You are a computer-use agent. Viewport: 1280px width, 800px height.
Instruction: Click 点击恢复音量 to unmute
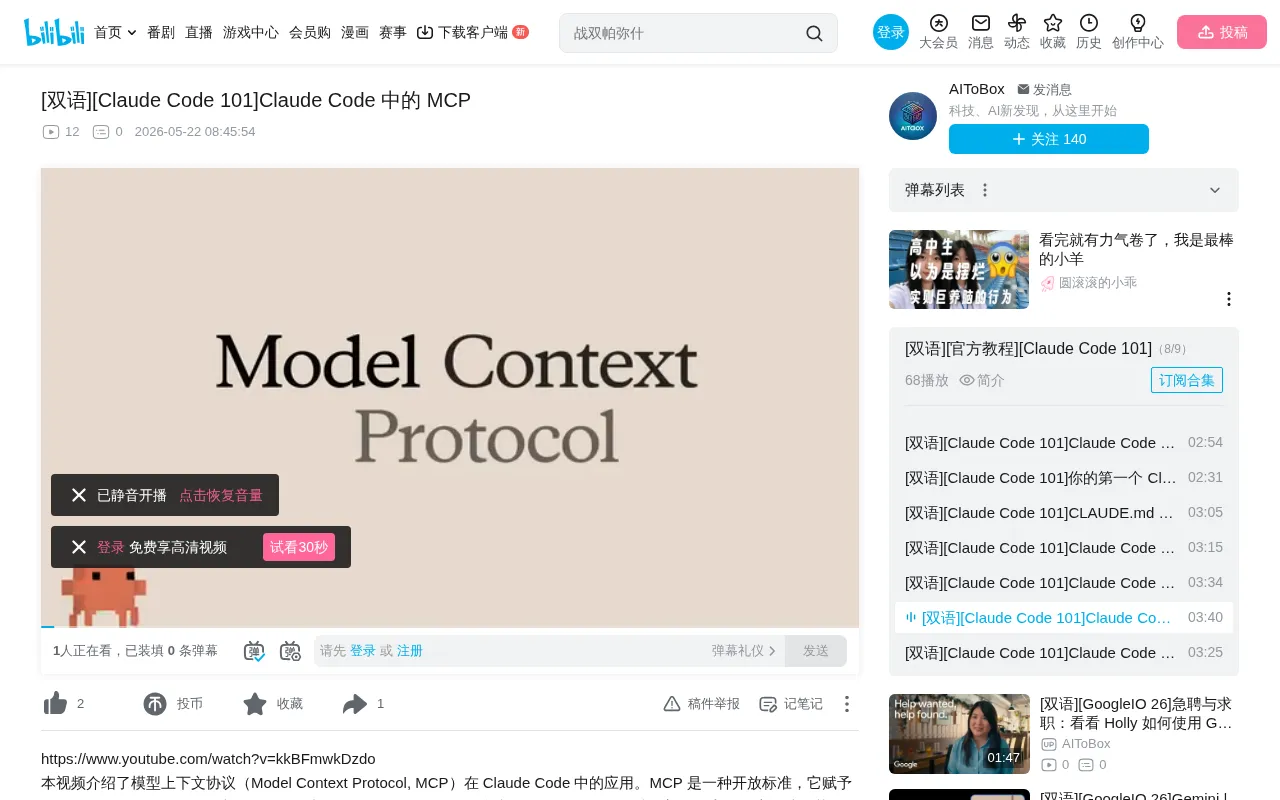point(221,495)
